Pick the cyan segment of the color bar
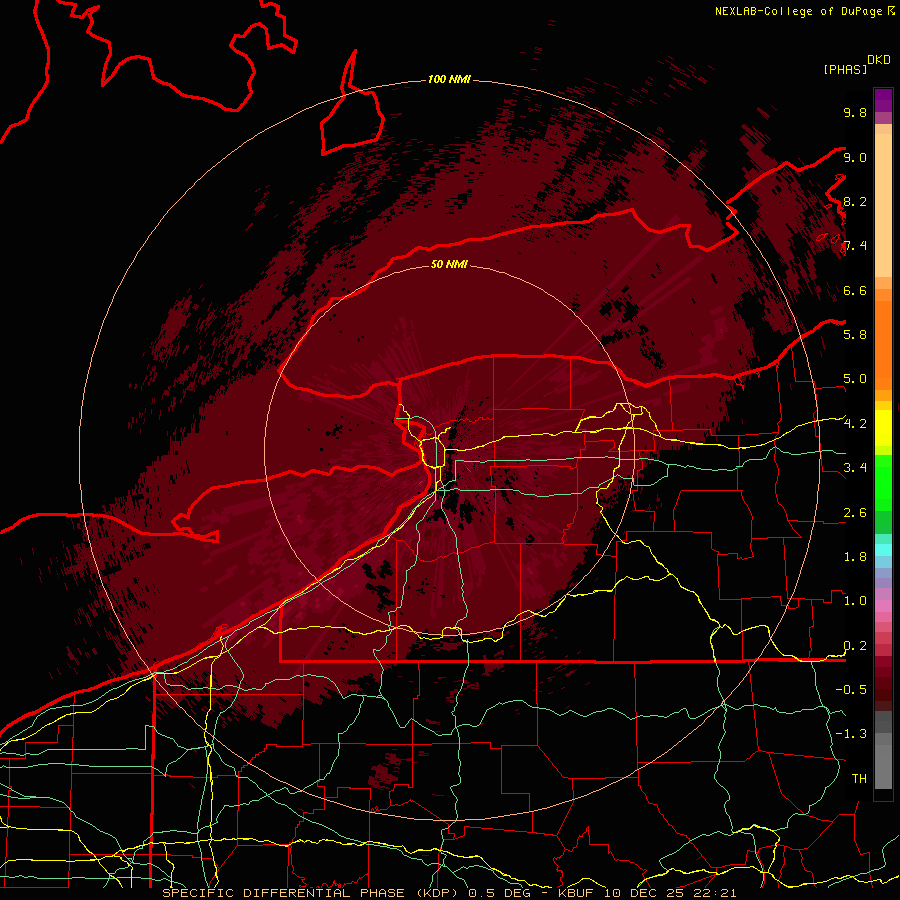Viewport: 900px width, 900px height. (883, 550)
